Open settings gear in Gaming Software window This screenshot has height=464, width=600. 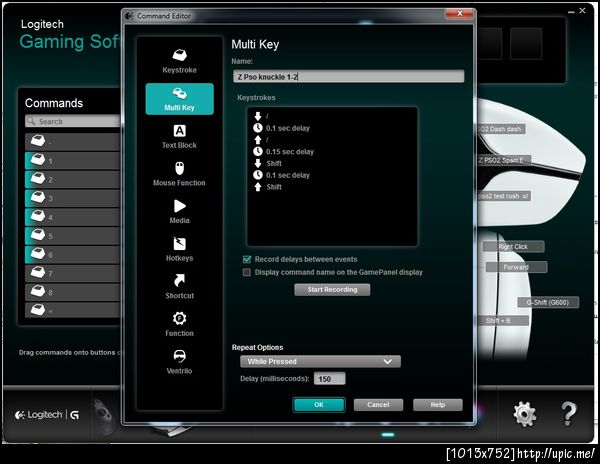pos(524,414)
